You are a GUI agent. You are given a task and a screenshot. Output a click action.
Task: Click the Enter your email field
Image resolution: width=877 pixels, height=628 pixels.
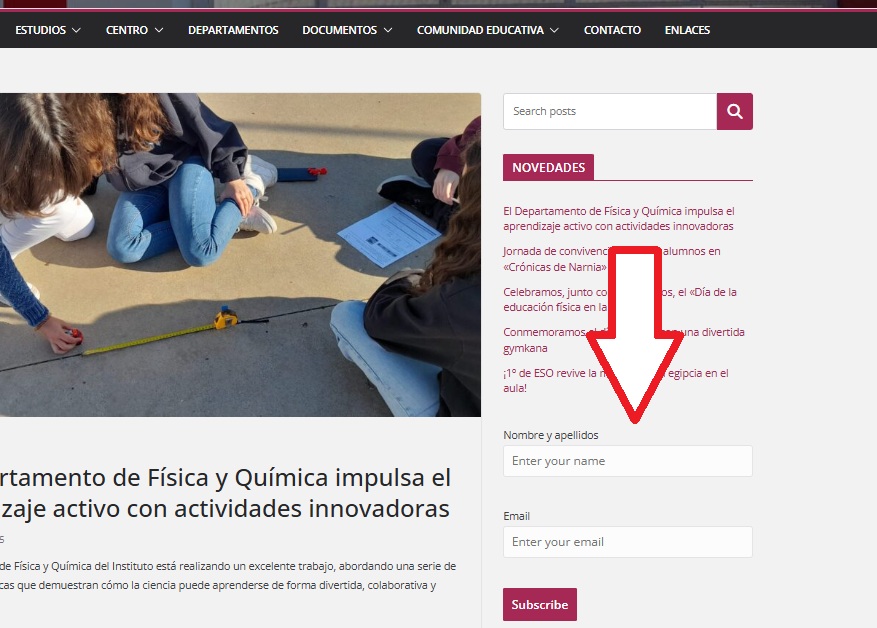point(628,542)
